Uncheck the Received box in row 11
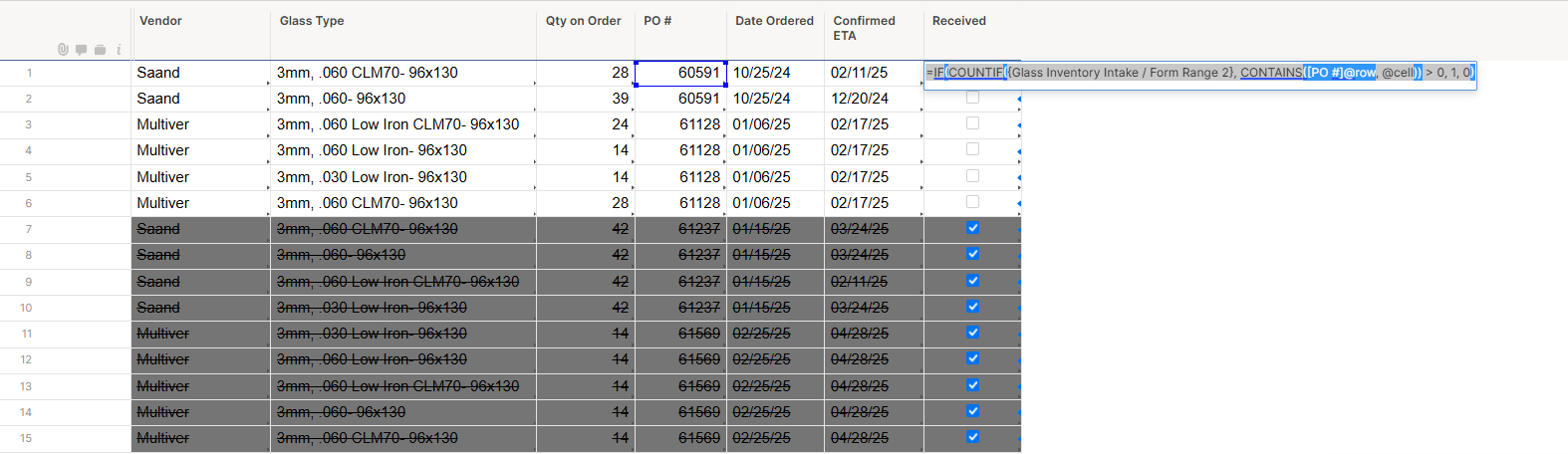Viewport: 1568px width, 454px height. 973,333
